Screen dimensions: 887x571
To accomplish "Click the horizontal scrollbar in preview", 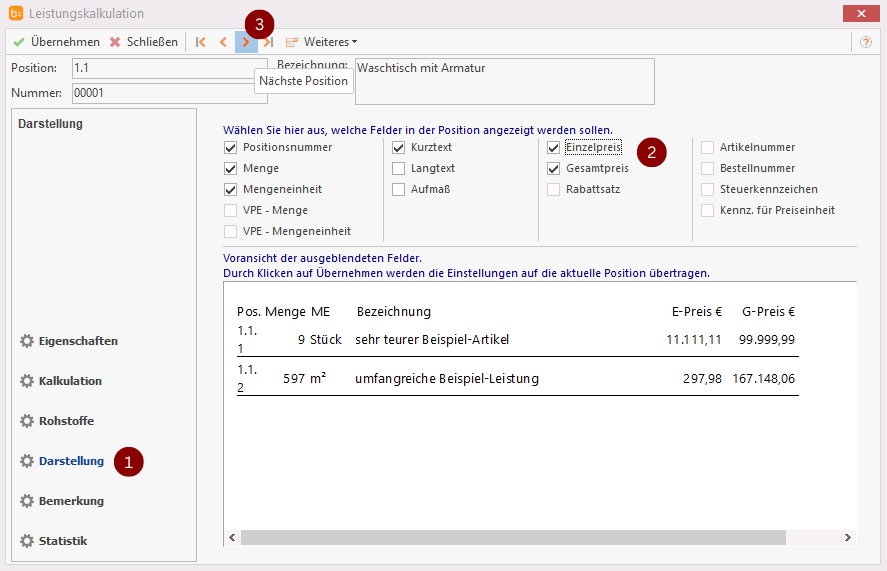I will click(x=512, y=538).
